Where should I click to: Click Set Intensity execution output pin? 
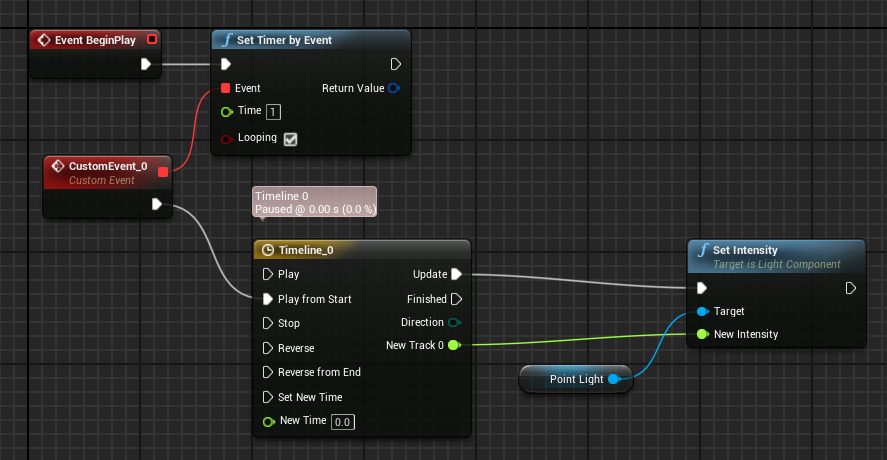pos(850,288)
